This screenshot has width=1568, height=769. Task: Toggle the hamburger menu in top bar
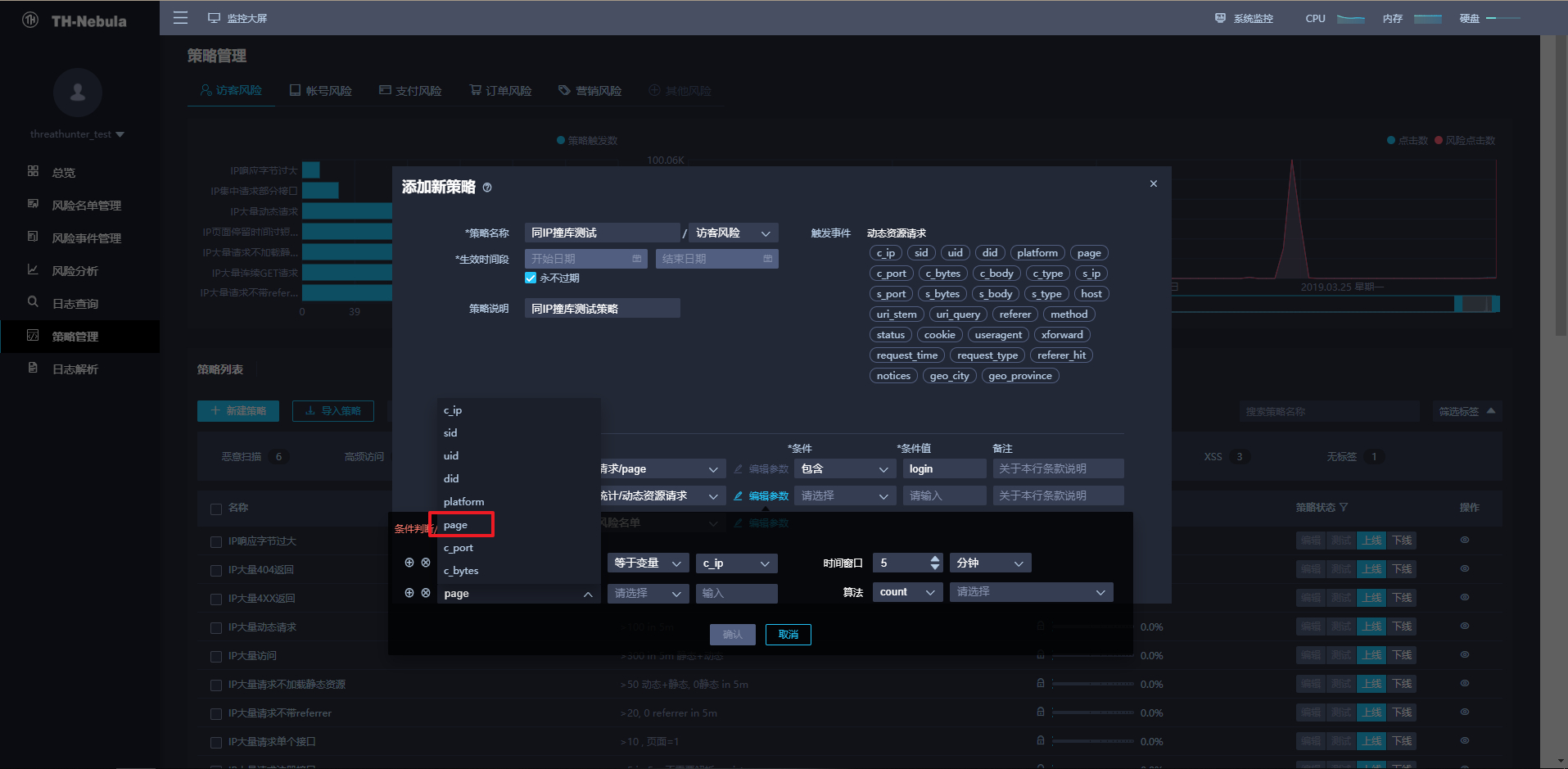point(181,18)
